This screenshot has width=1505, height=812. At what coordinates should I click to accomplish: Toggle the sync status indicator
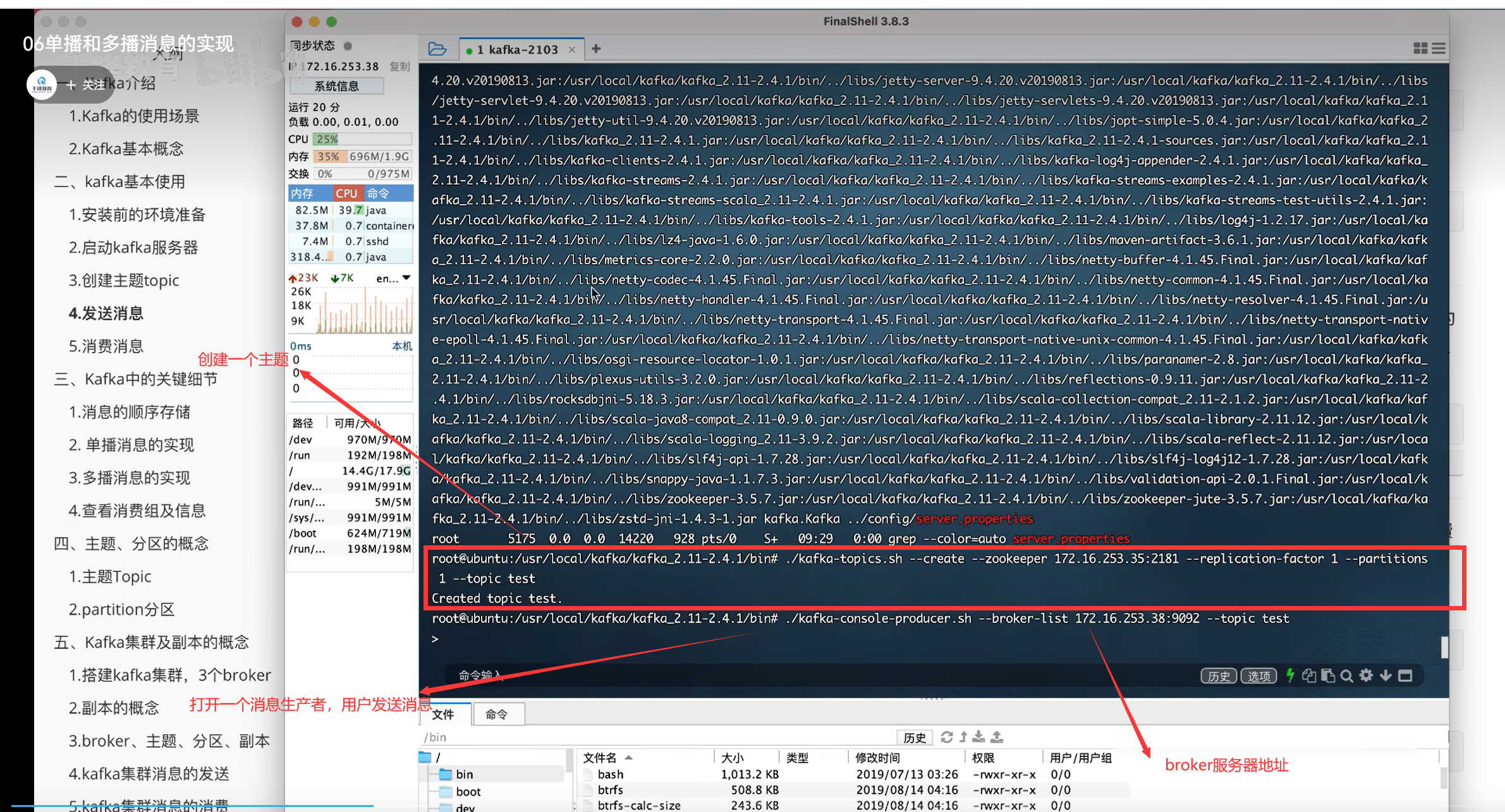coord(348,45)
